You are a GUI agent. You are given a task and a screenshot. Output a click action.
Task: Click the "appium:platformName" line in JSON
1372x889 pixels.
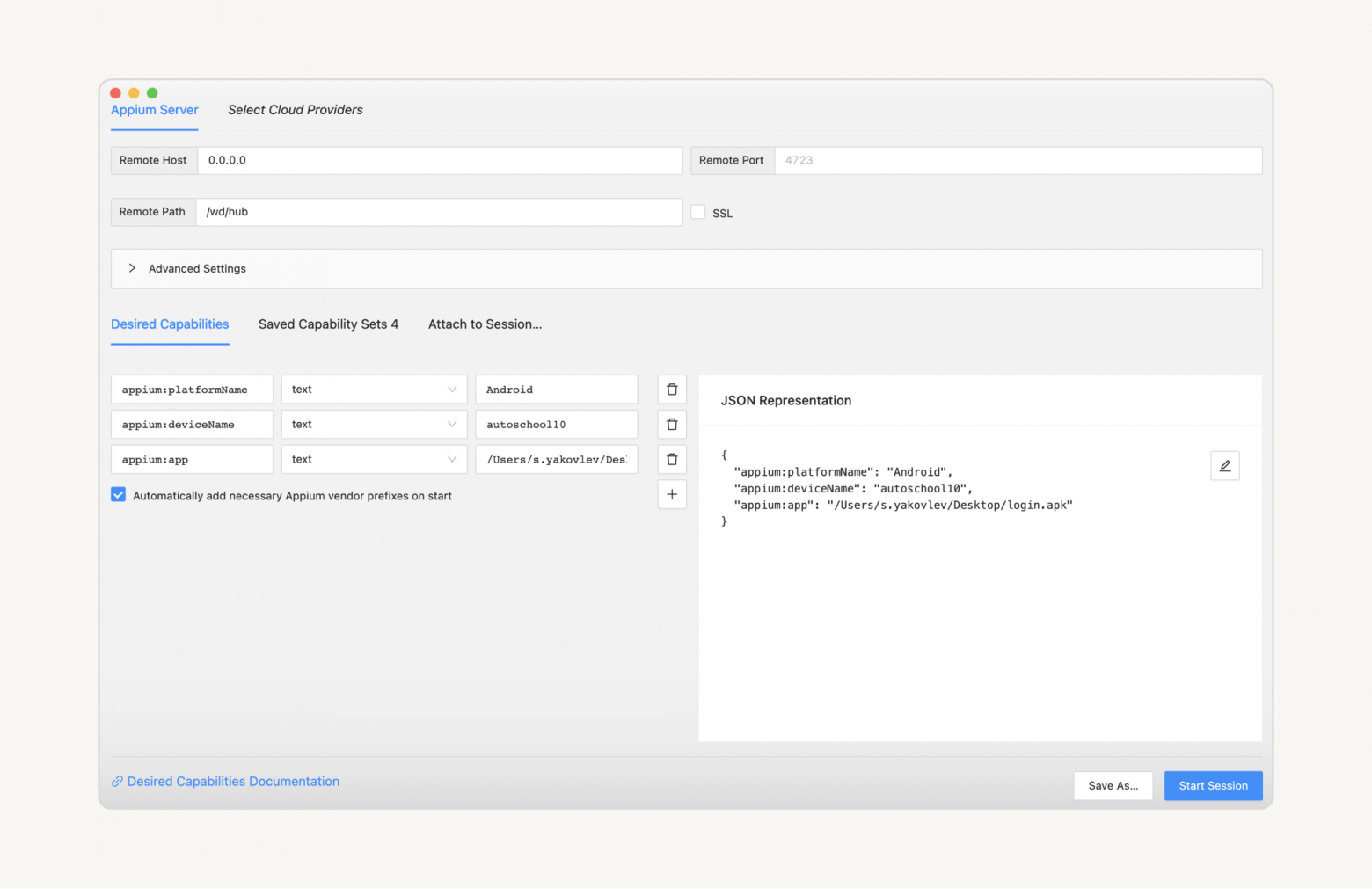coord(843,472)
